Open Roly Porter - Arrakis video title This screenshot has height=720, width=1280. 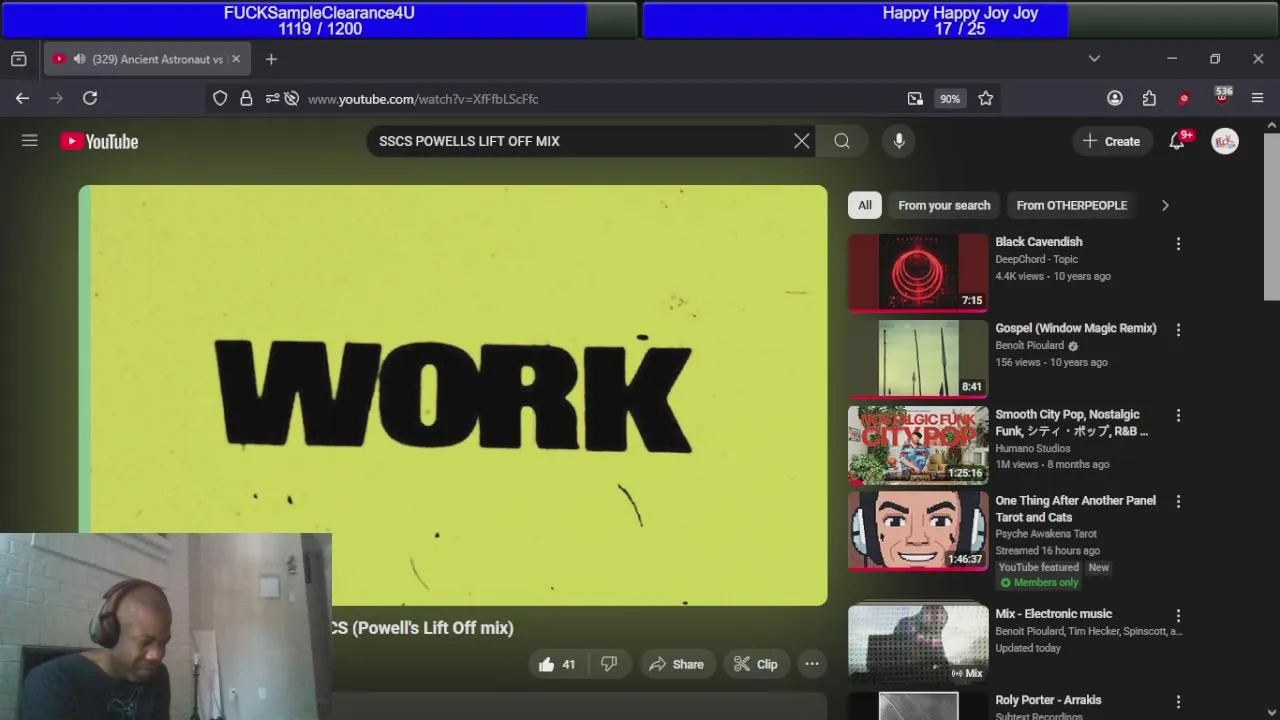coord(1048,700)
